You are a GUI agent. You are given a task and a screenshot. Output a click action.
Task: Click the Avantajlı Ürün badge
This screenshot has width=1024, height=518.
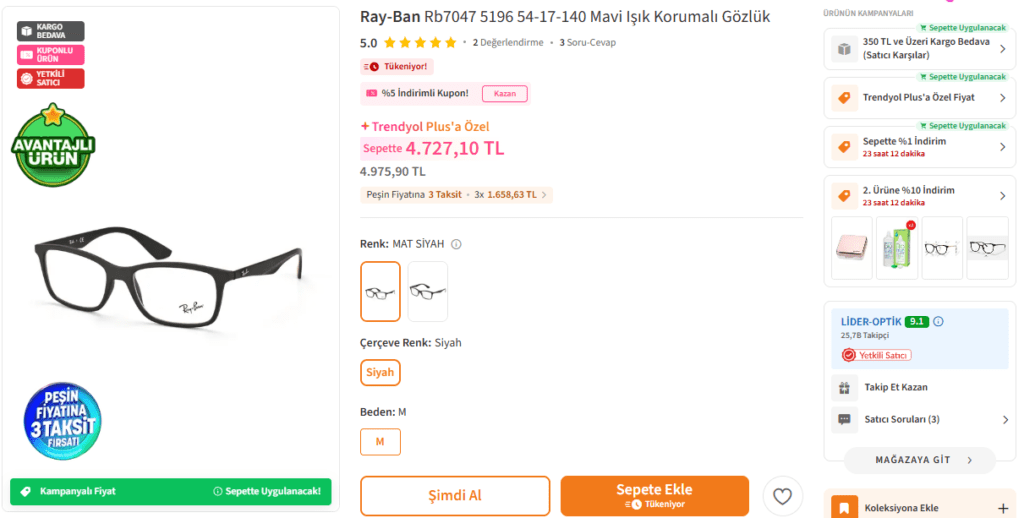point(53,145)
